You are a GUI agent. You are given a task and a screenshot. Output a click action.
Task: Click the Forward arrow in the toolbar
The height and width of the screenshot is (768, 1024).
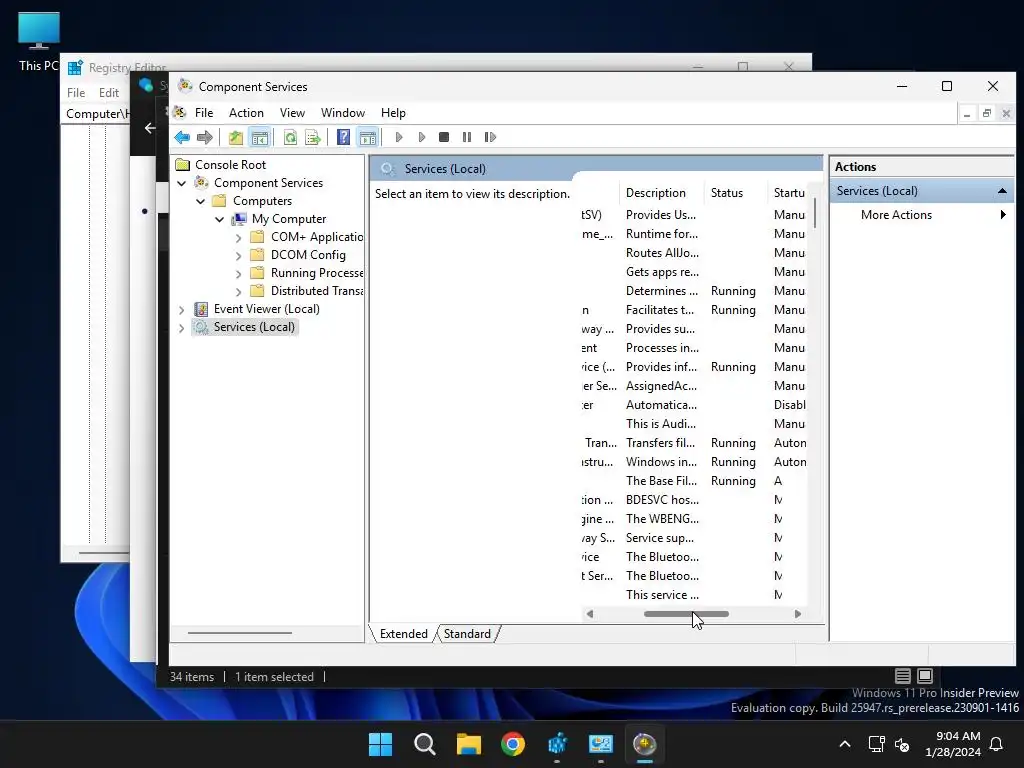click(x=205, y=137)
